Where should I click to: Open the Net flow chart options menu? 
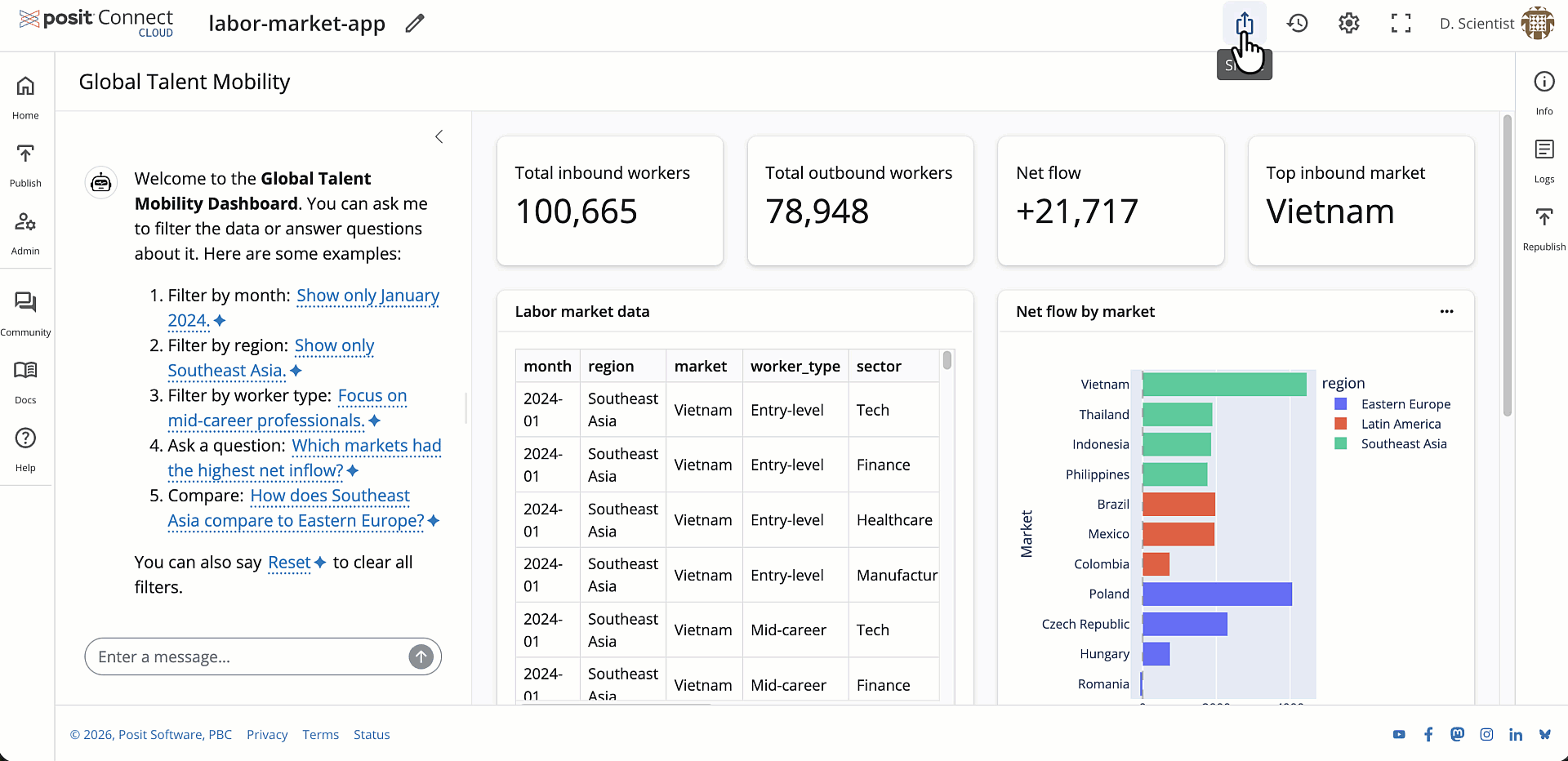(x=1447, y=311)
